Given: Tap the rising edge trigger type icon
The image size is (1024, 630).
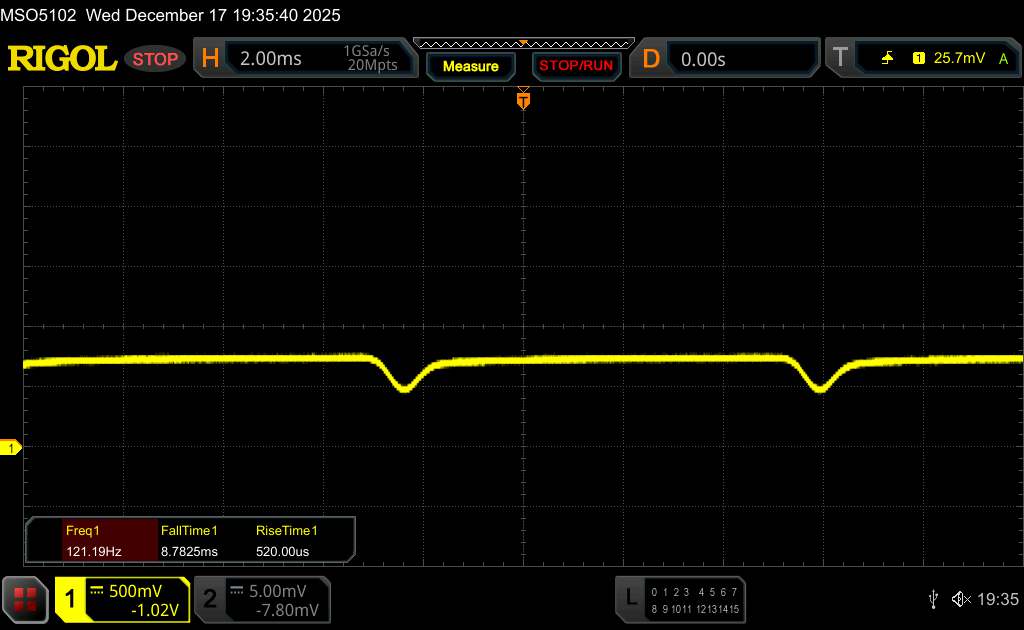Looking at the screenshot, I should point(887,59).
